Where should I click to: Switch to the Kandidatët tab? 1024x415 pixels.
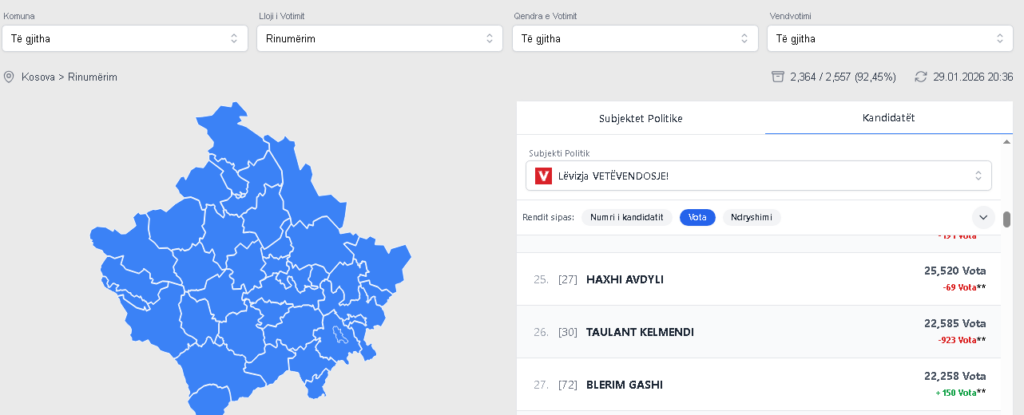tap(888, 118)
